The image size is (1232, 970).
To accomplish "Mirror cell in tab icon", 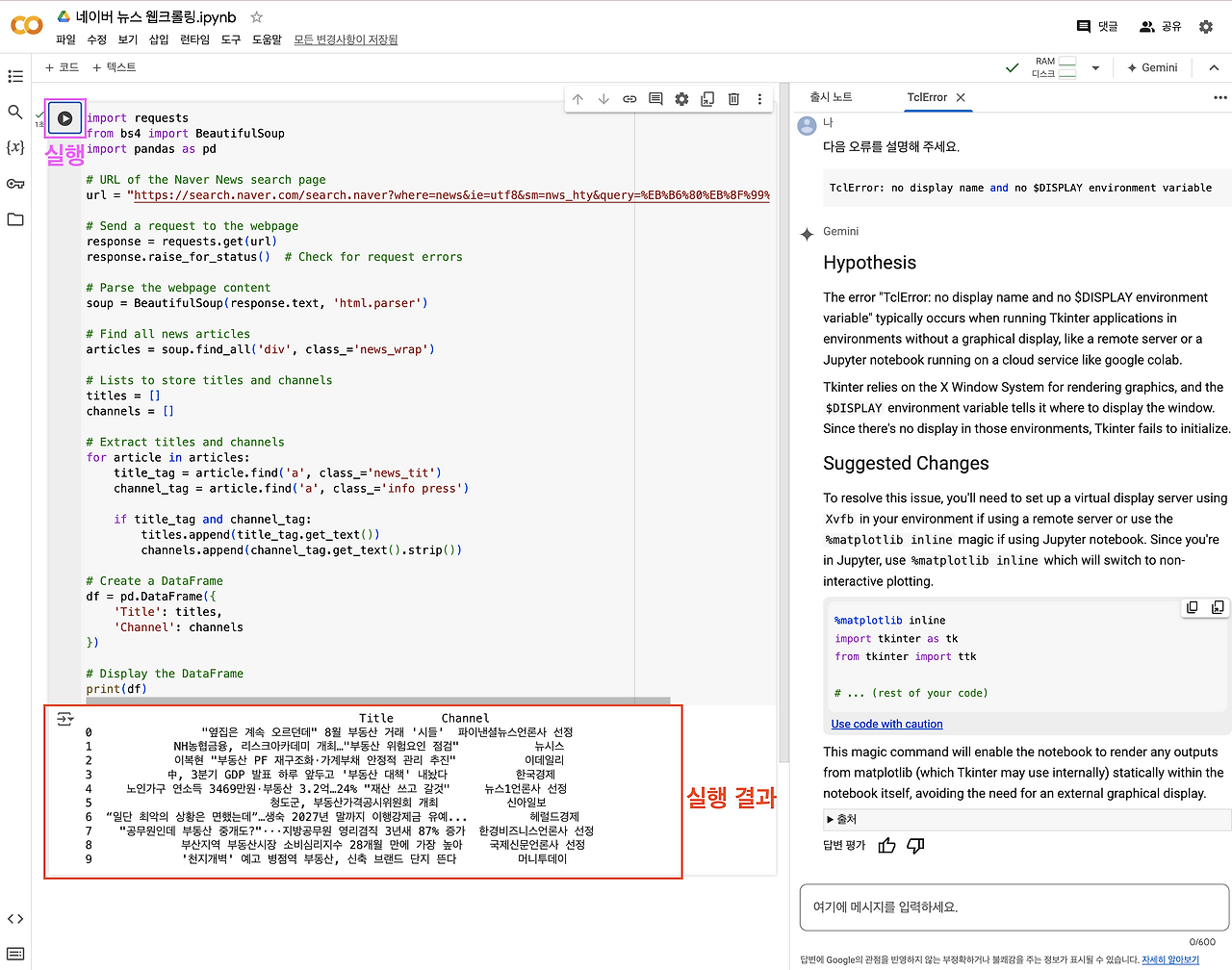I will [707, 99].
